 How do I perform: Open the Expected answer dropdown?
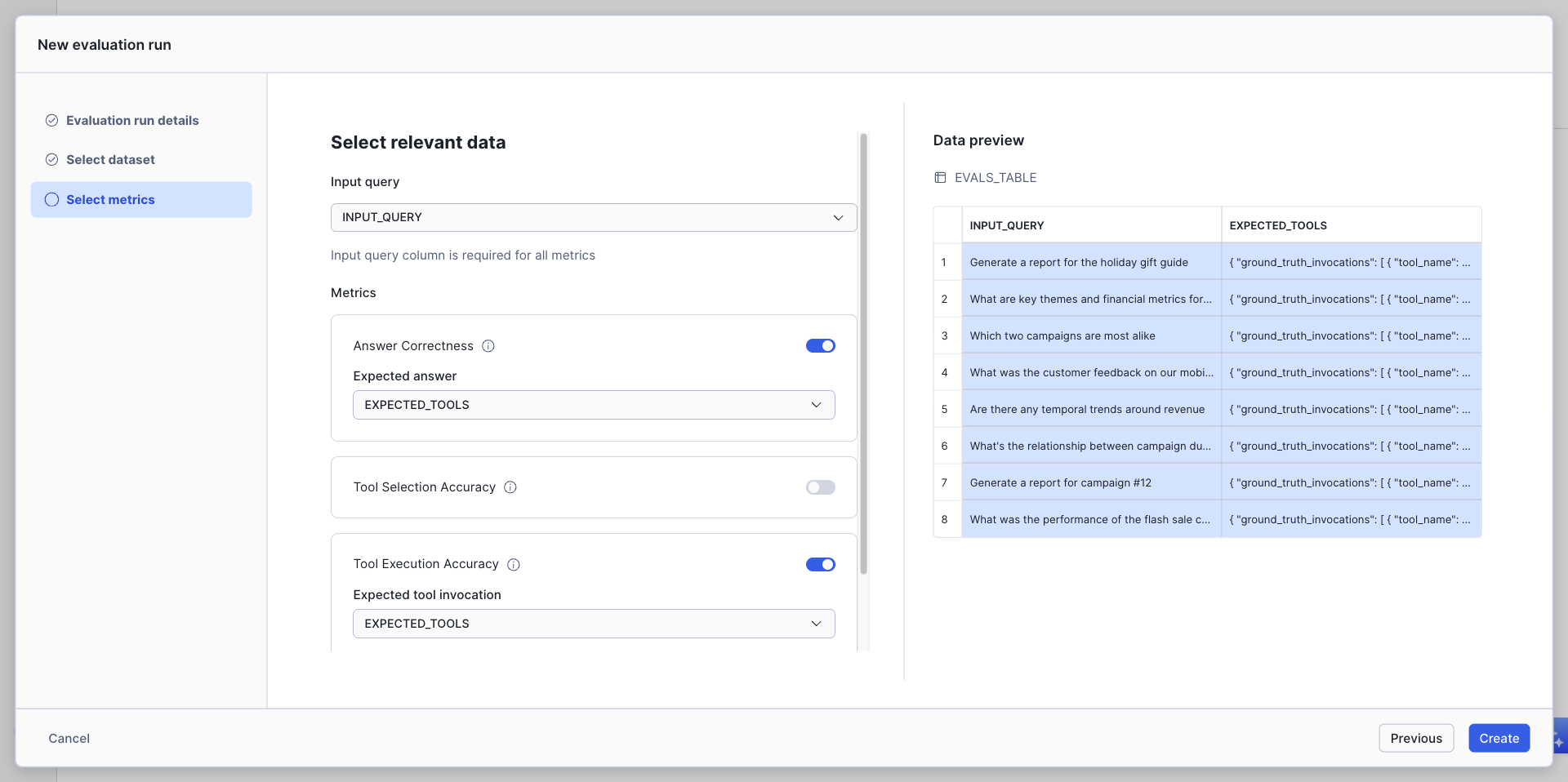pyautogui.click(x=593, y=404)
